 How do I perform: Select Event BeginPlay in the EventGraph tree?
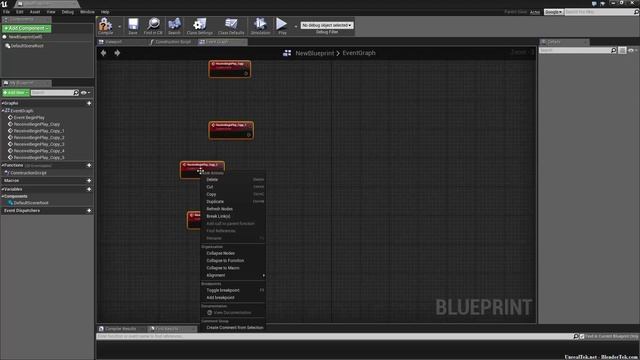[29, 118]
